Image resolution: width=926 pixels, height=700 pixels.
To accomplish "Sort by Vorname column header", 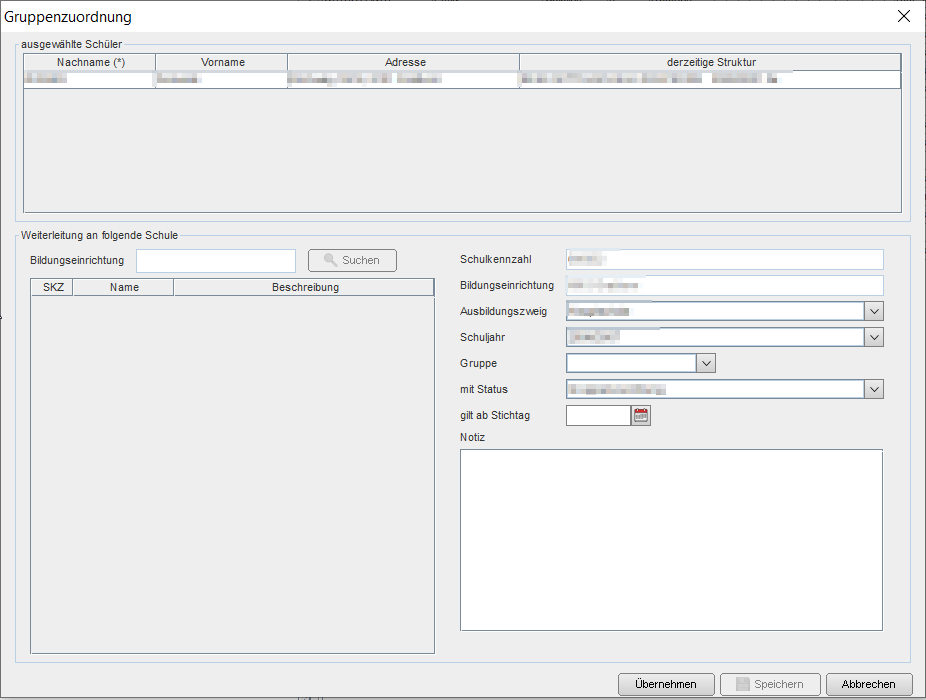I will pos(222,62).
